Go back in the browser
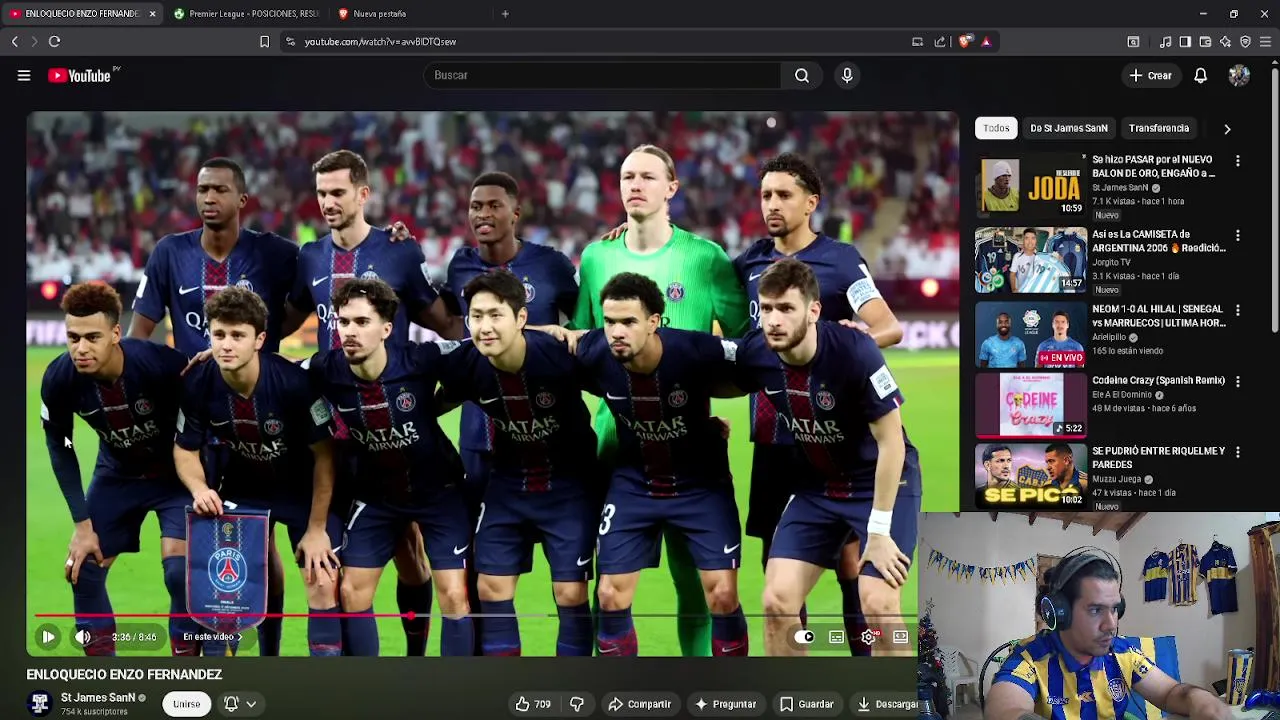Screen dimensions: 1280x720 [x=14, y=42]
